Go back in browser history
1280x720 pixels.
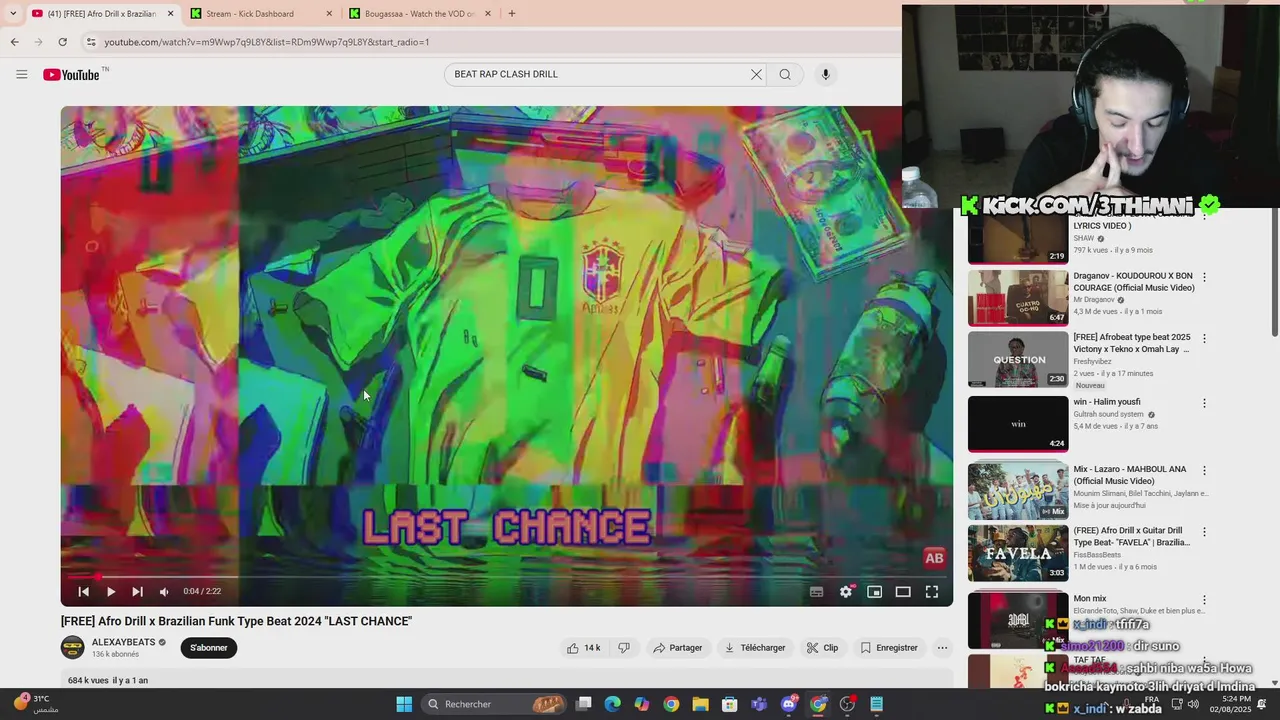coord(14,42)
